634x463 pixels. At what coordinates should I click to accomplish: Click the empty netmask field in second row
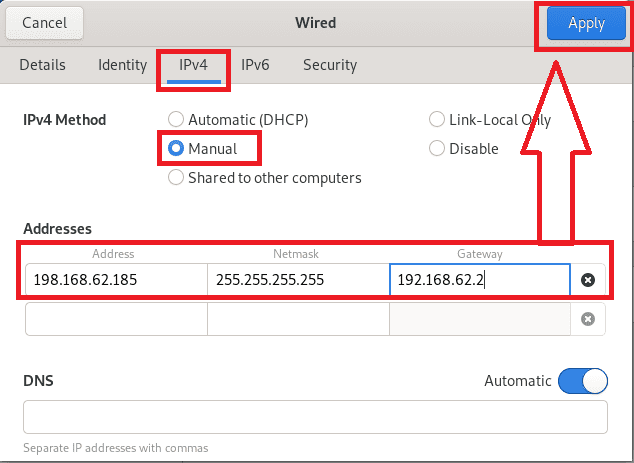(298, 319)
